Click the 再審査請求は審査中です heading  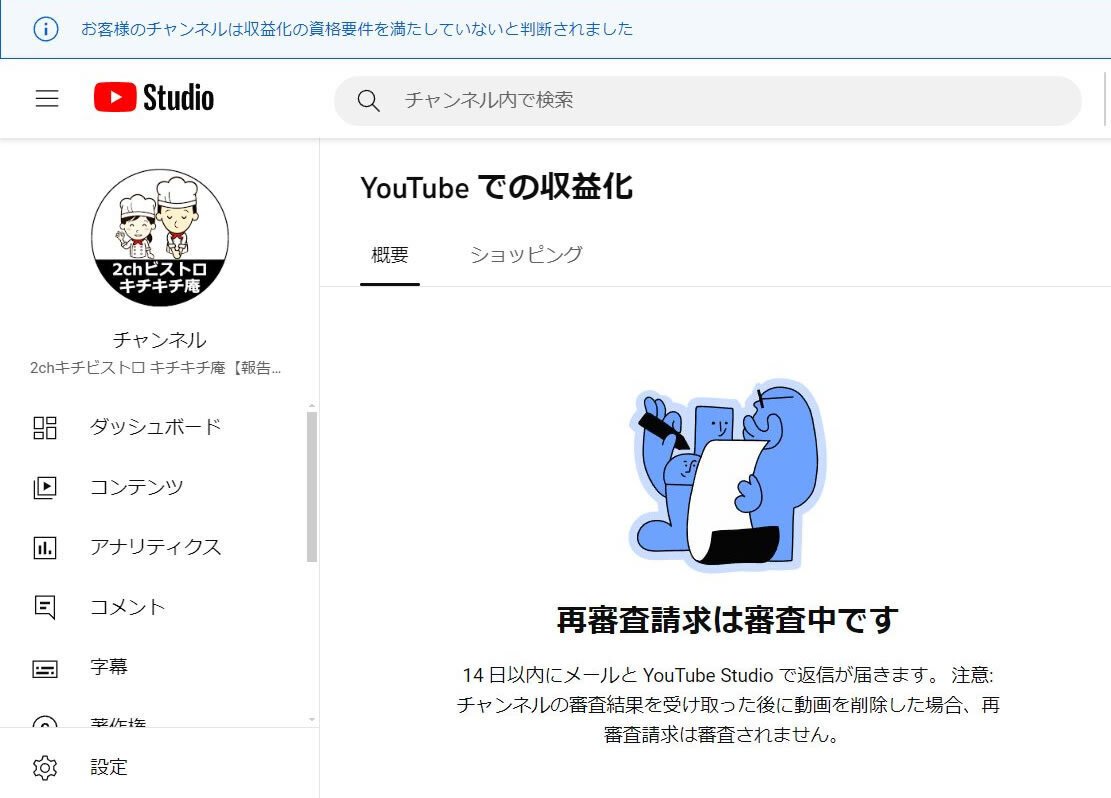click(x=728, y=620)
